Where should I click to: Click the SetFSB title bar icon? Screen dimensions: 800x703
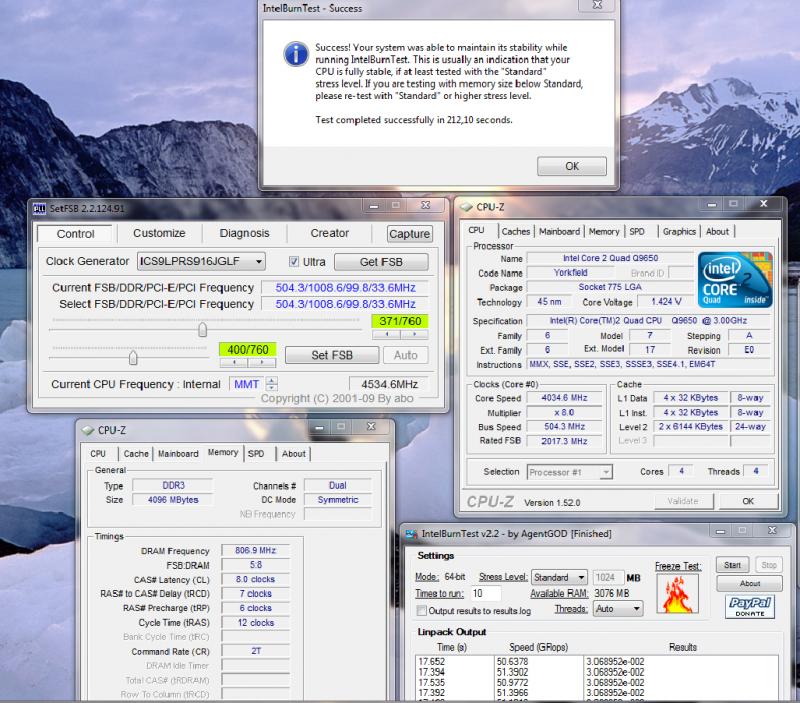pos(39,208)
